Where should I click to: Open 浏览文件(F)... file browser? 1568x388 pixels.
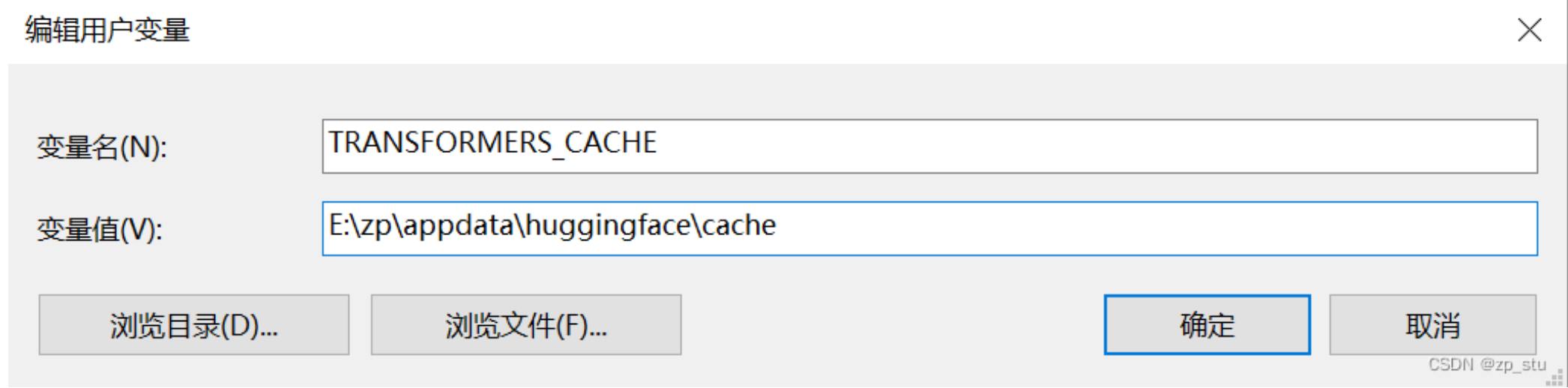coord(525,325)
